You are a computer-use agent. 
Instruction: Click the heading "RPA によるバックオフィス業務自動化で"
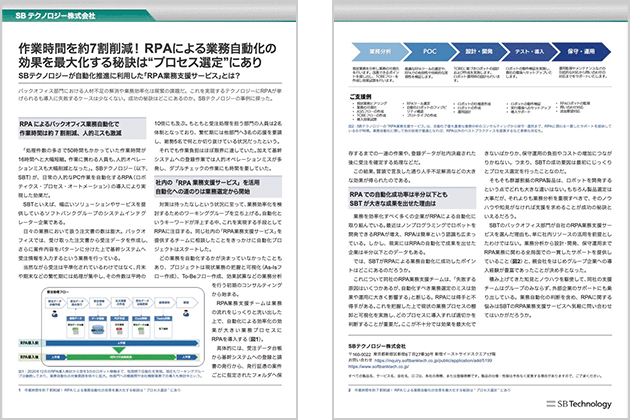[x=69, y=124]
